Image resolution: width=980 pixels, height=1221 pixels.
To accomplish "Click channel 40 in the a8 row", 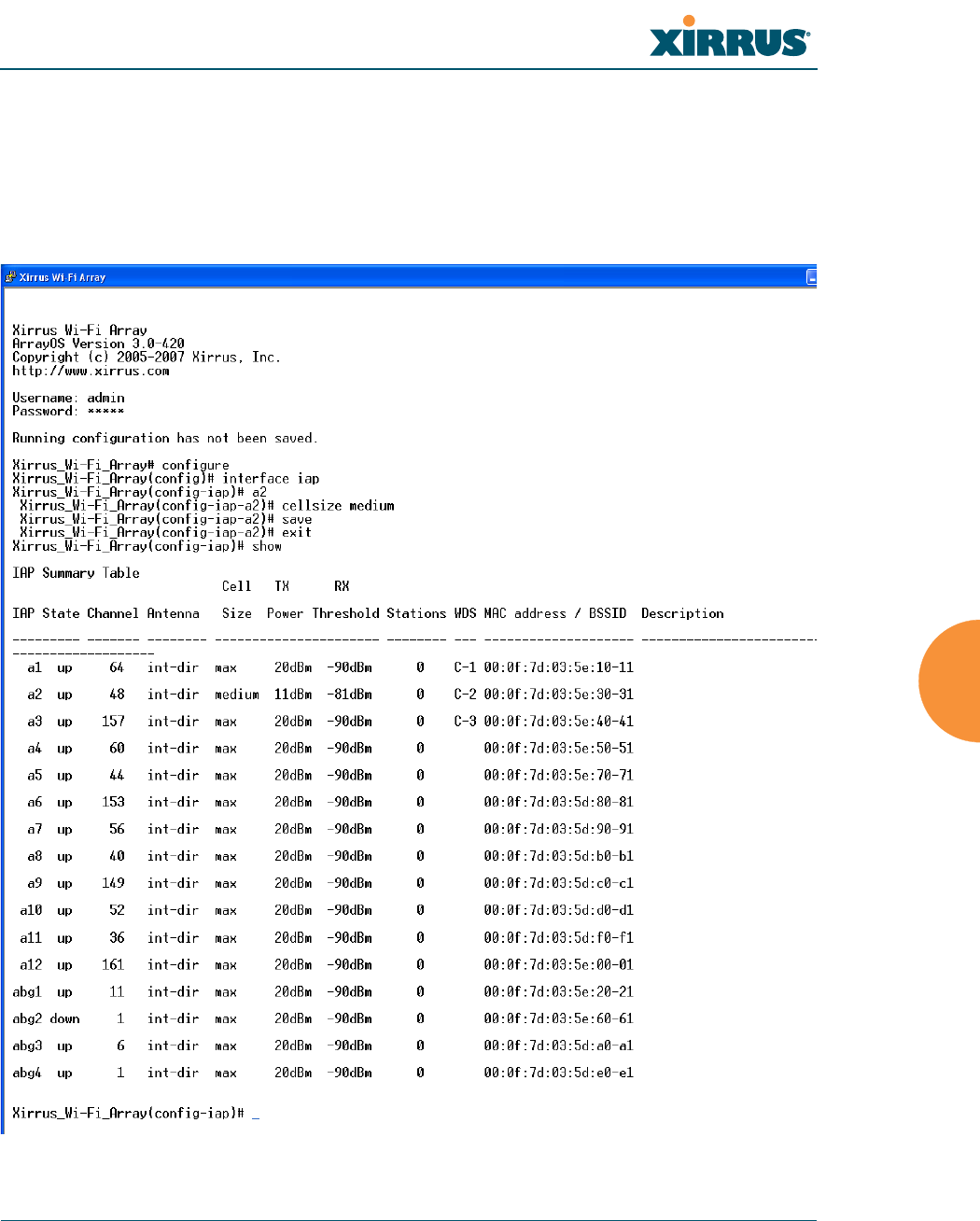I will (117, 856).
